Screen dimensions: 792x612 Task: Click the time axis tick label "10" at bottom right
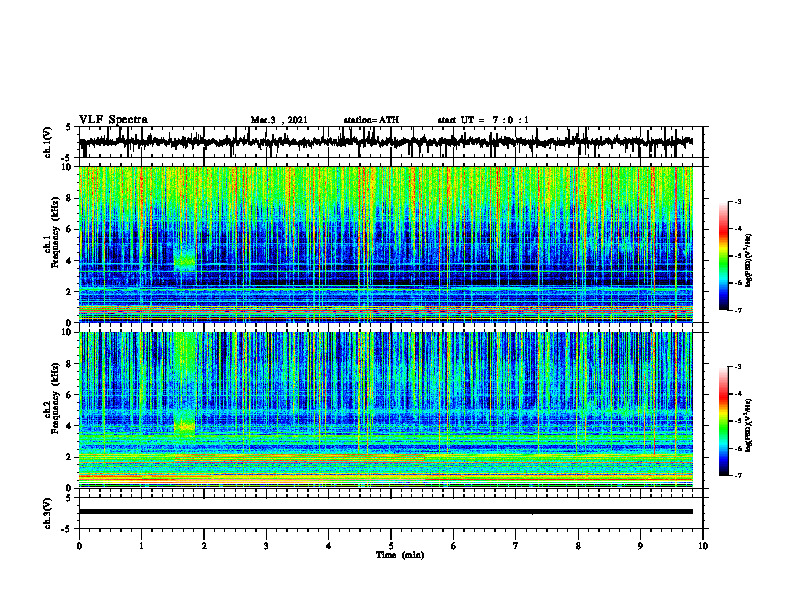click(x=703, y=546)
